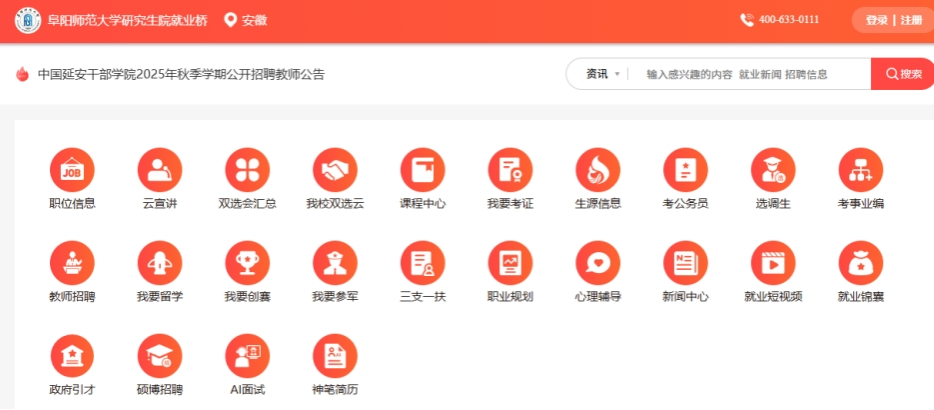This screenshot has width=934, height=410.
Task: Open the 考公务员 icon
Action: (x=685, y=170)
